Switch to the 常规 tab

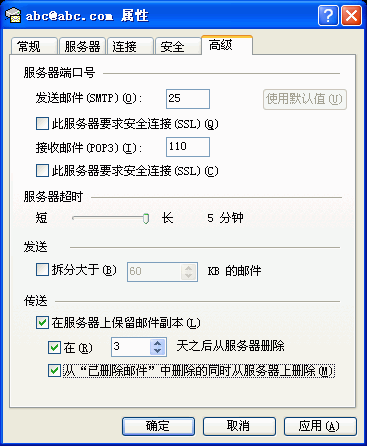(34, 46)
